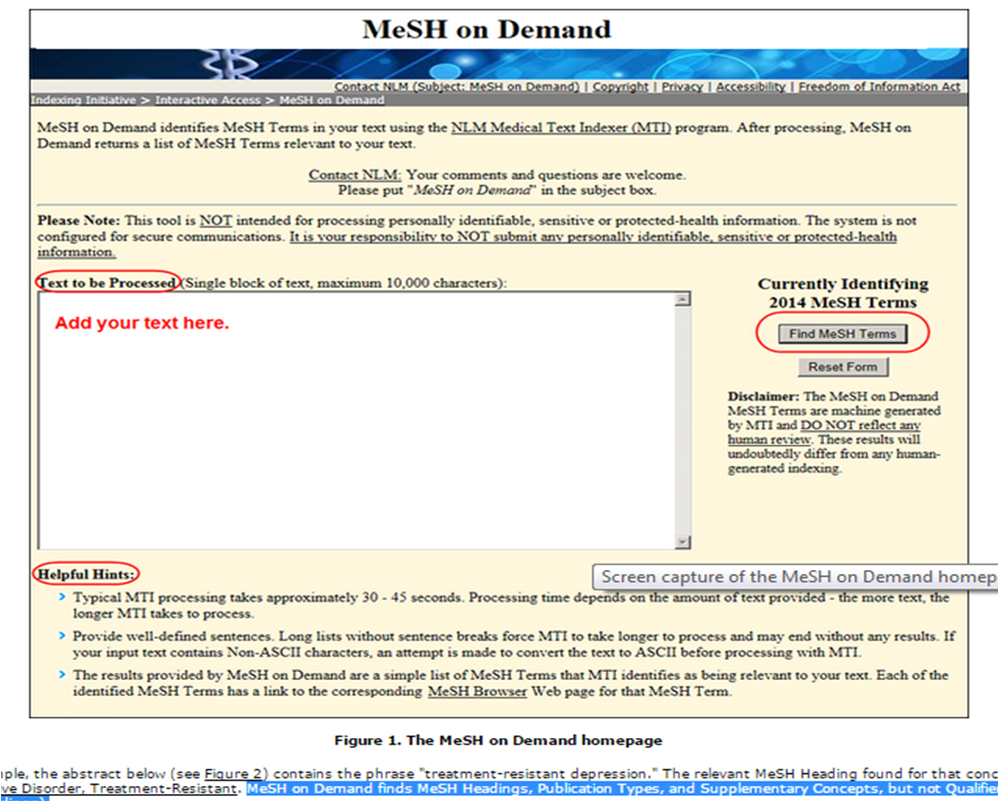The width and height of the screenshot is (999, 802).
Task: Click the text area's scroll down arrow
Action: pyautogui.click(x=683, y=541)
